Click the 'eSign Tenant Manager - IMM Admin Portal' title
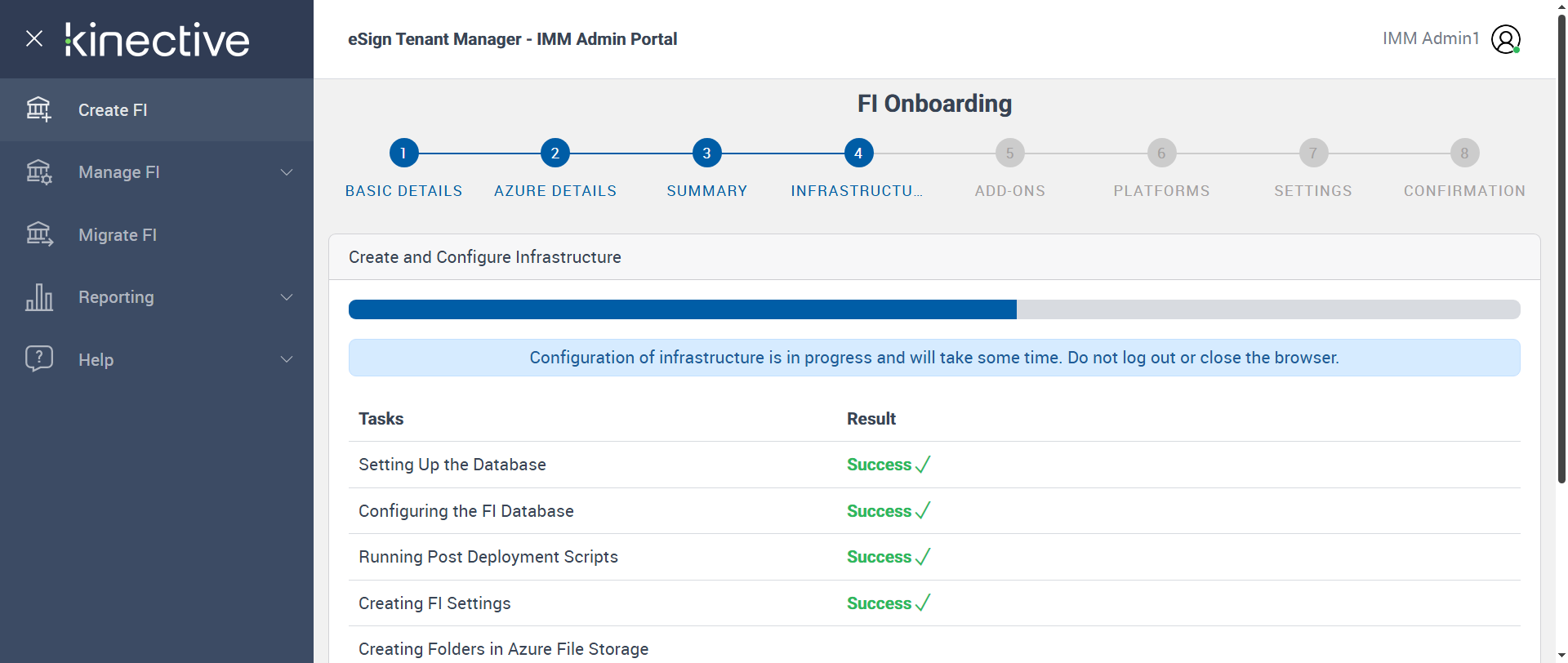 [512, 39]
